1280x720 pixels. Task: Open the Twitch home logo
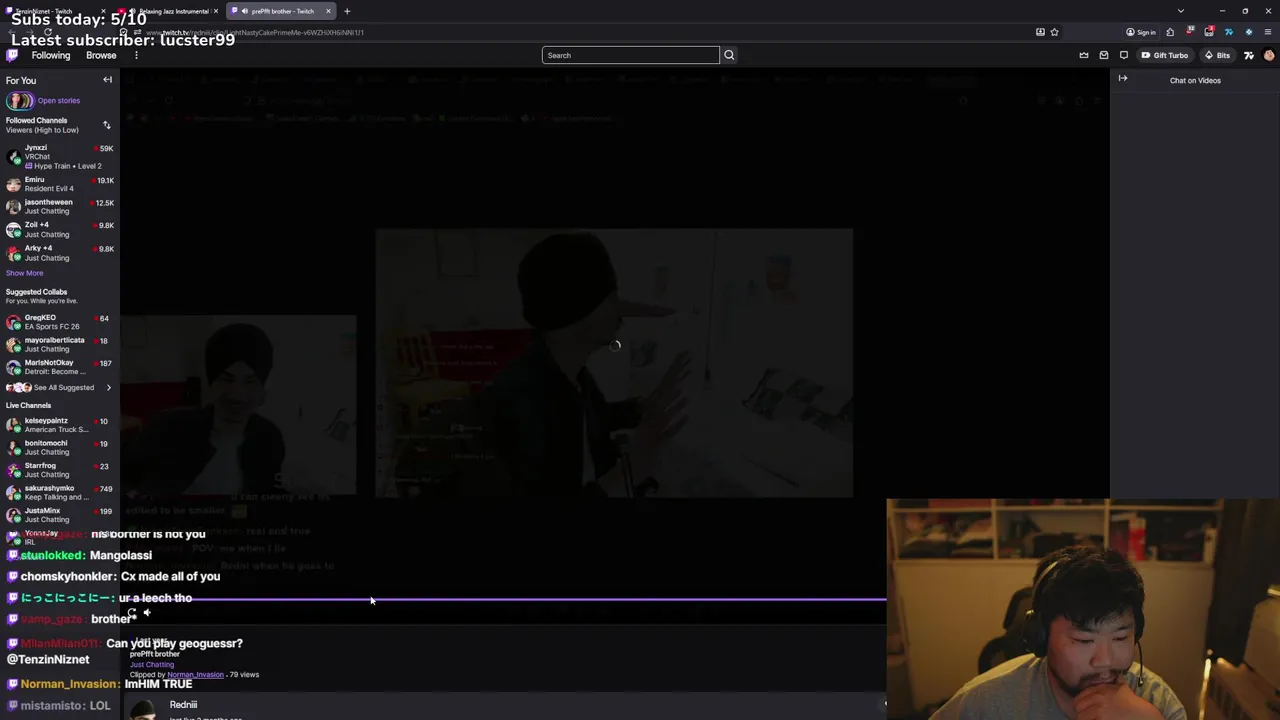12,55
